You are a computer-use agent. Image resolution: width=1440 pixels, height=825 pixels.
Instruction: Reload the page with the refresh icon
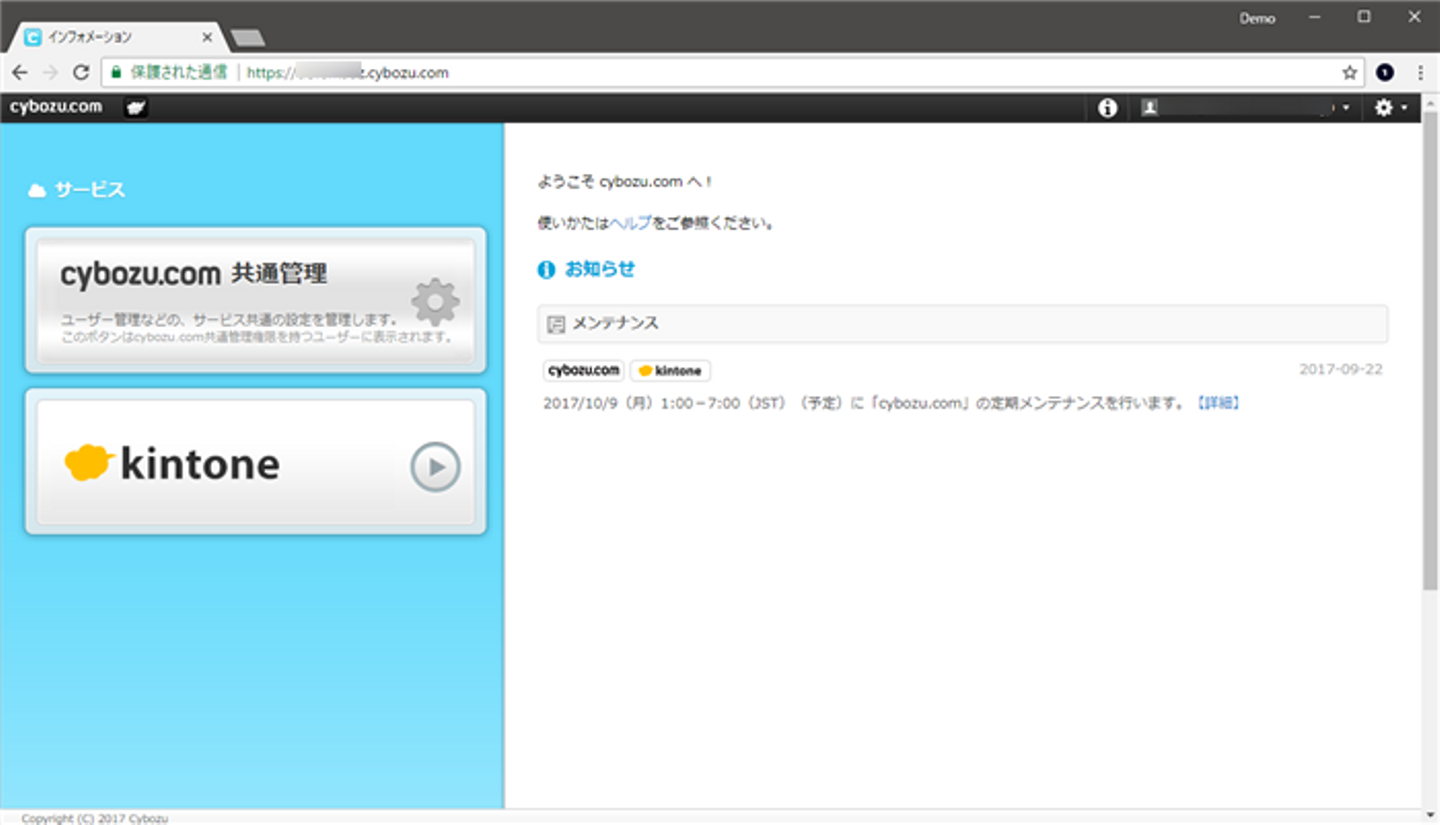coord(81,73)
